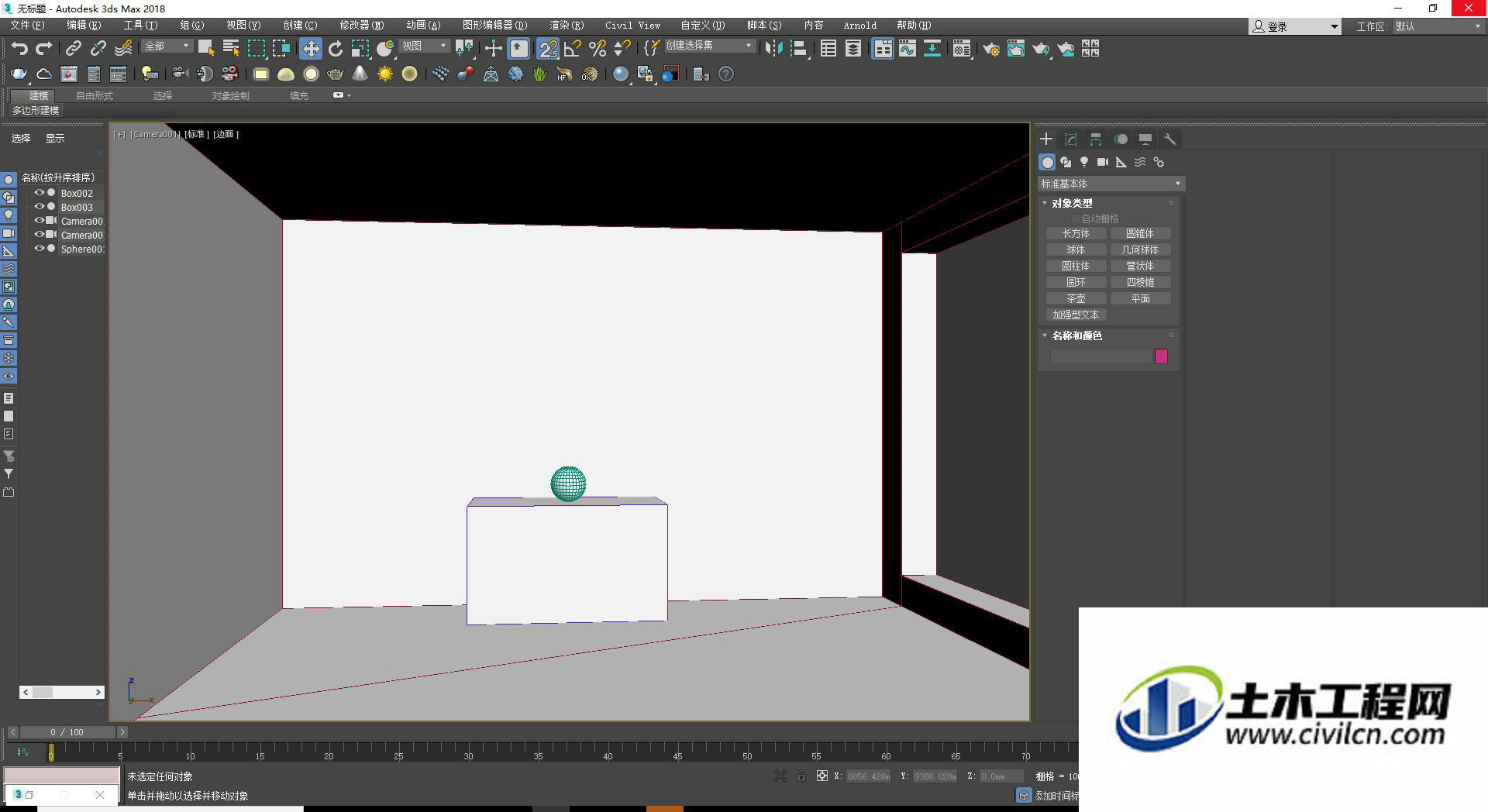Image resolution: width=1488 pixels, height=812 pixels.
Task: Select the Cameras category icon
Action: (x=1103, y=162)
